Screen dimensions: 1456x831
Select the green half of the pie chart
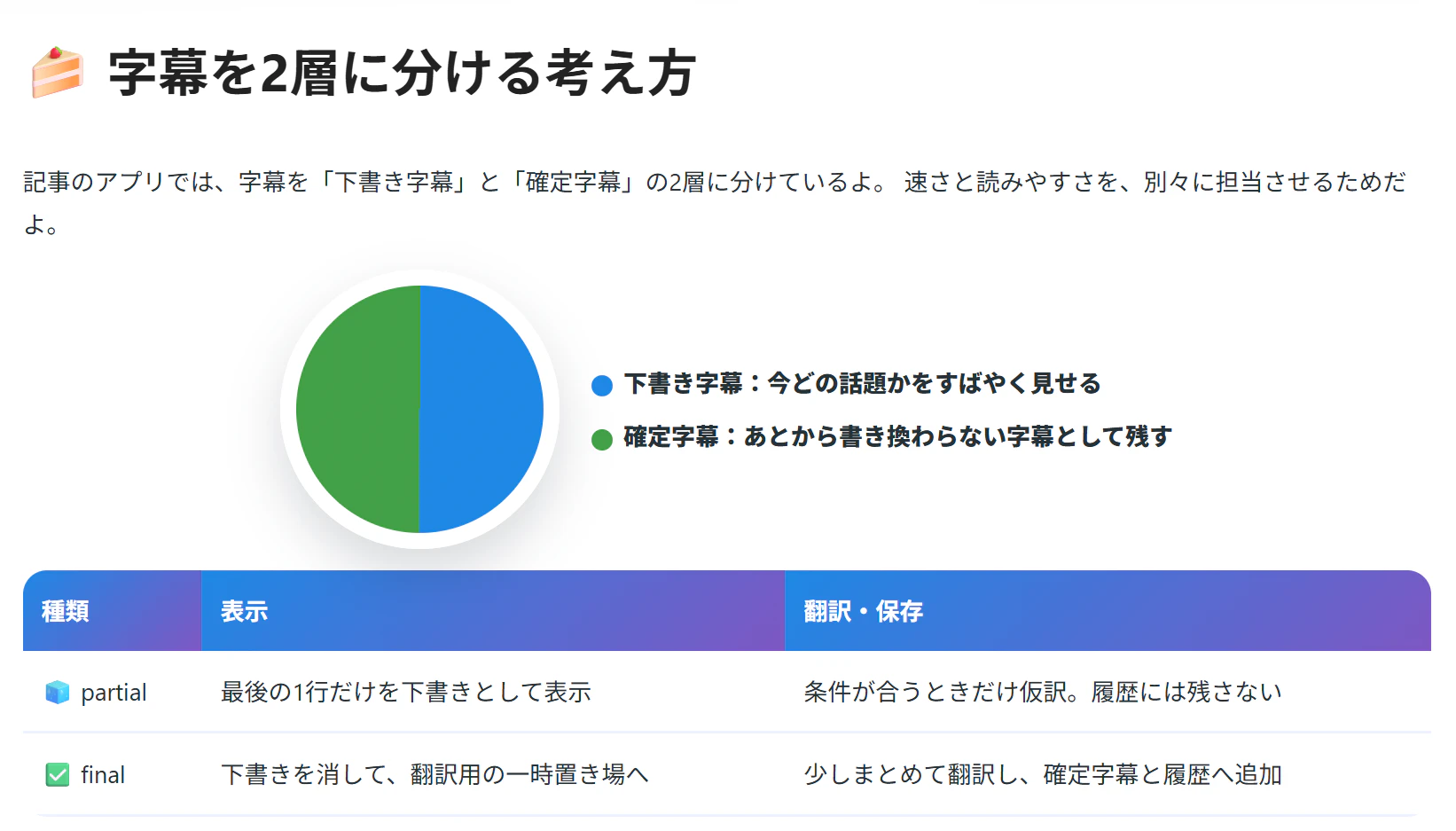coord(358,409)
